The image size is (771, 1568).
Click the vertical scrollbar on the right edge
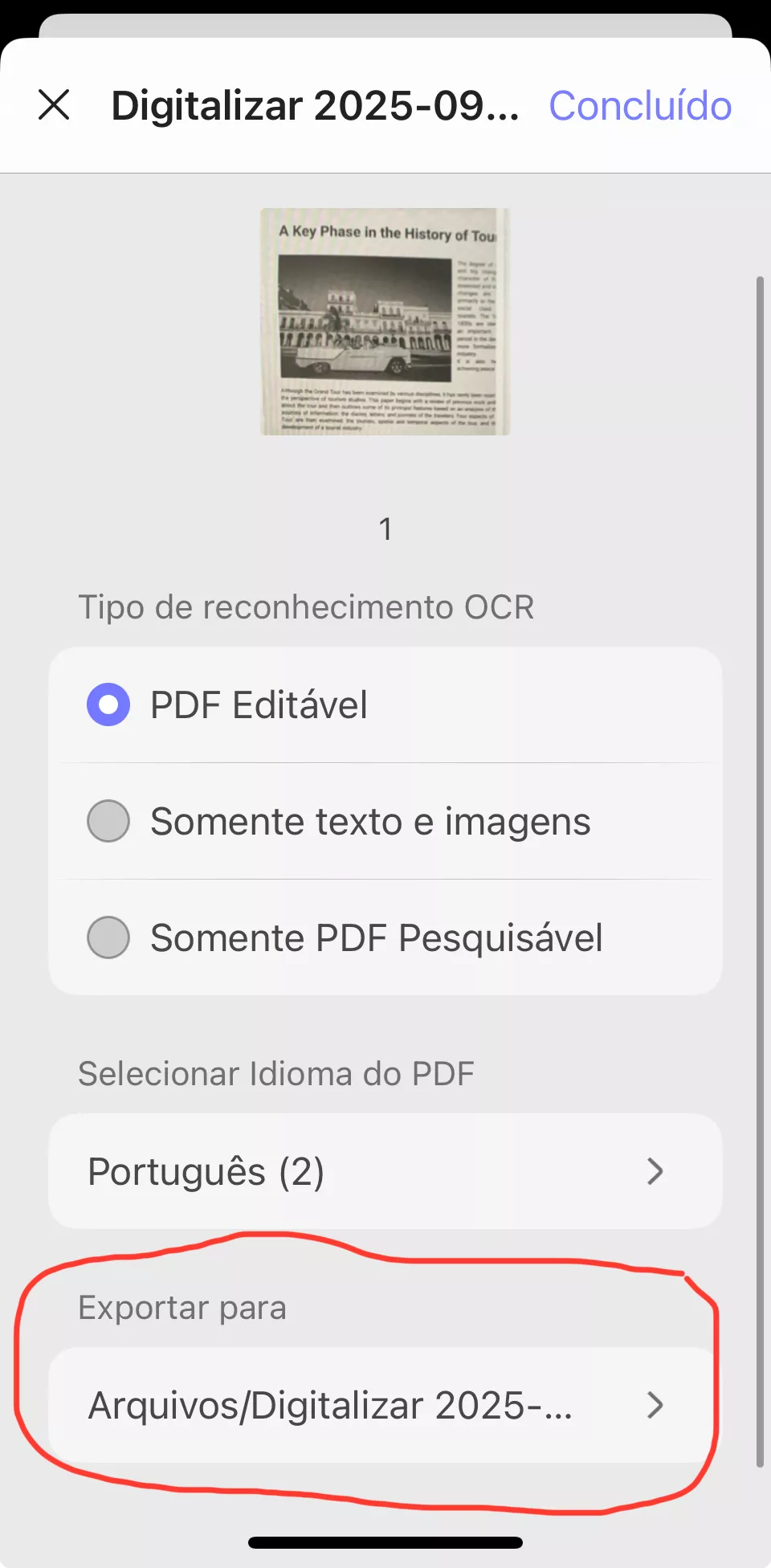coord(760,872)
